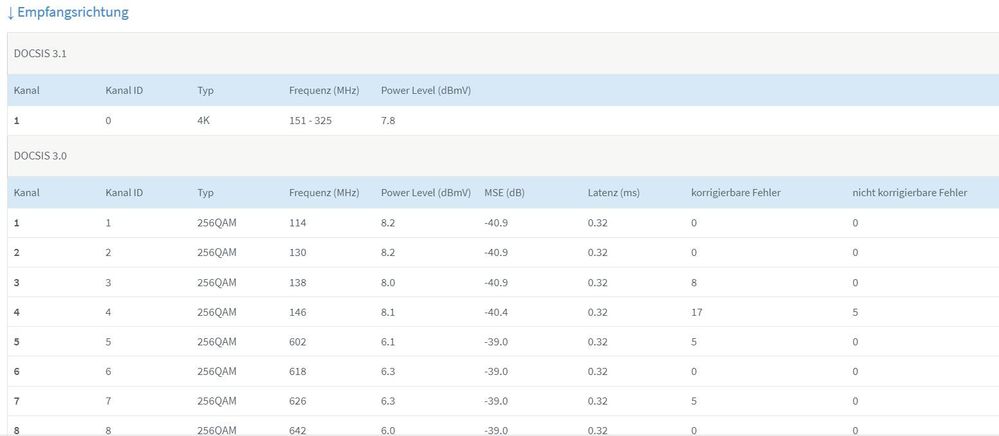This screenshot has width=999, height=436.
Task: Click the 642 frequency cell in the last row
Action: [x=298, y=431]
